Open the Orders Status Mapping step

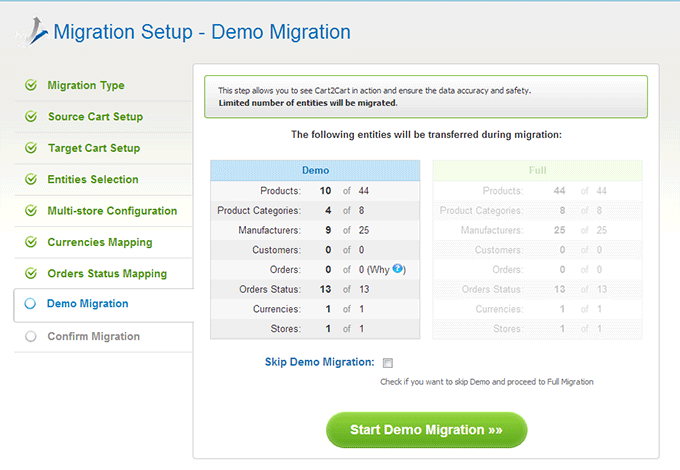click(x=107, y=274)
